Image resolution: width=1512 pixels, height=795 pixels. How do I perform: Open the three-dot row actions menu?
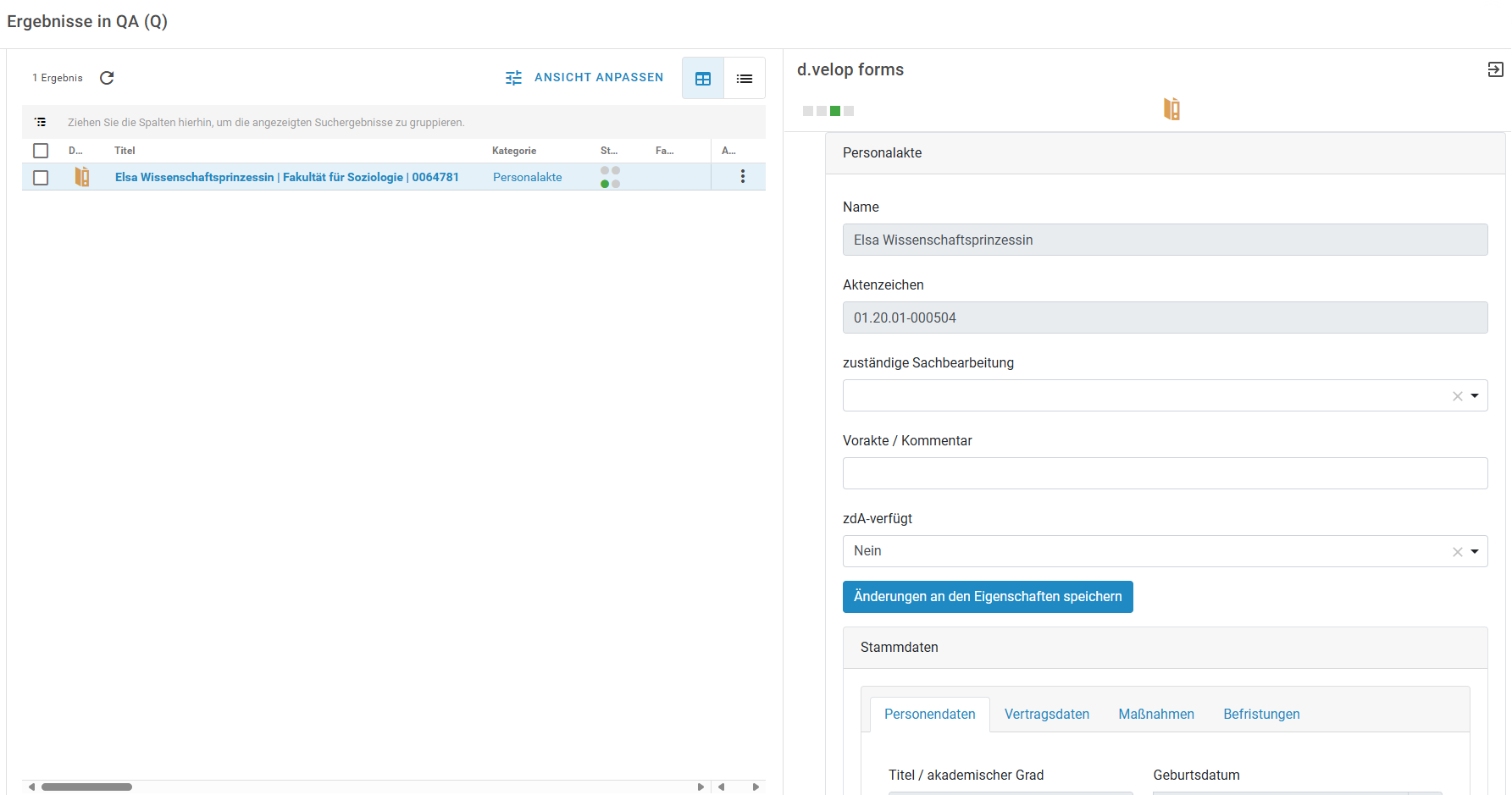point(743,176)
